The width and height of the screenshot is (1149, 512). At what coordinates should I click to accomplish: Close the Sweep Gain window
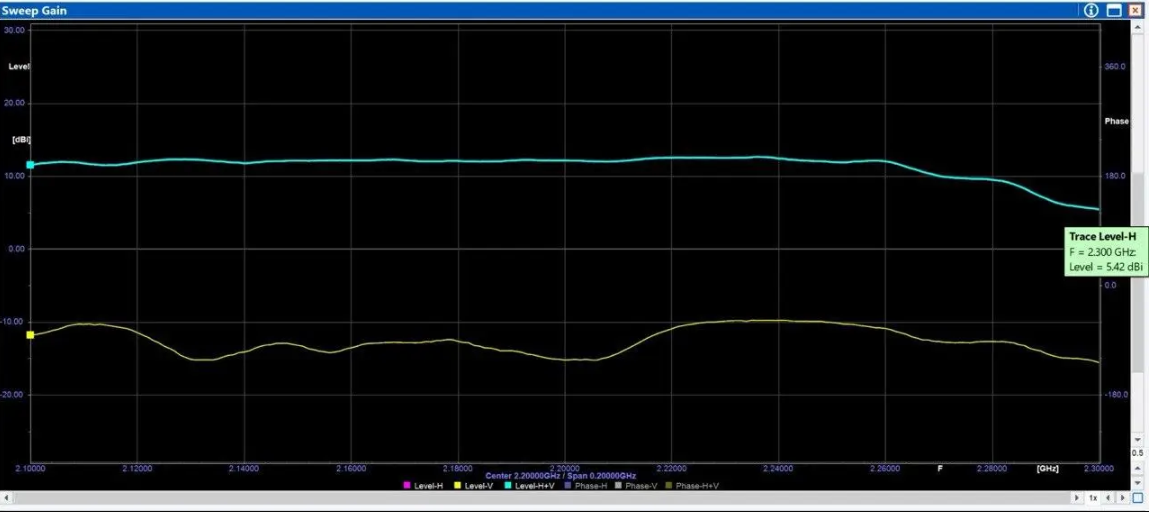tap(1135, 10)
